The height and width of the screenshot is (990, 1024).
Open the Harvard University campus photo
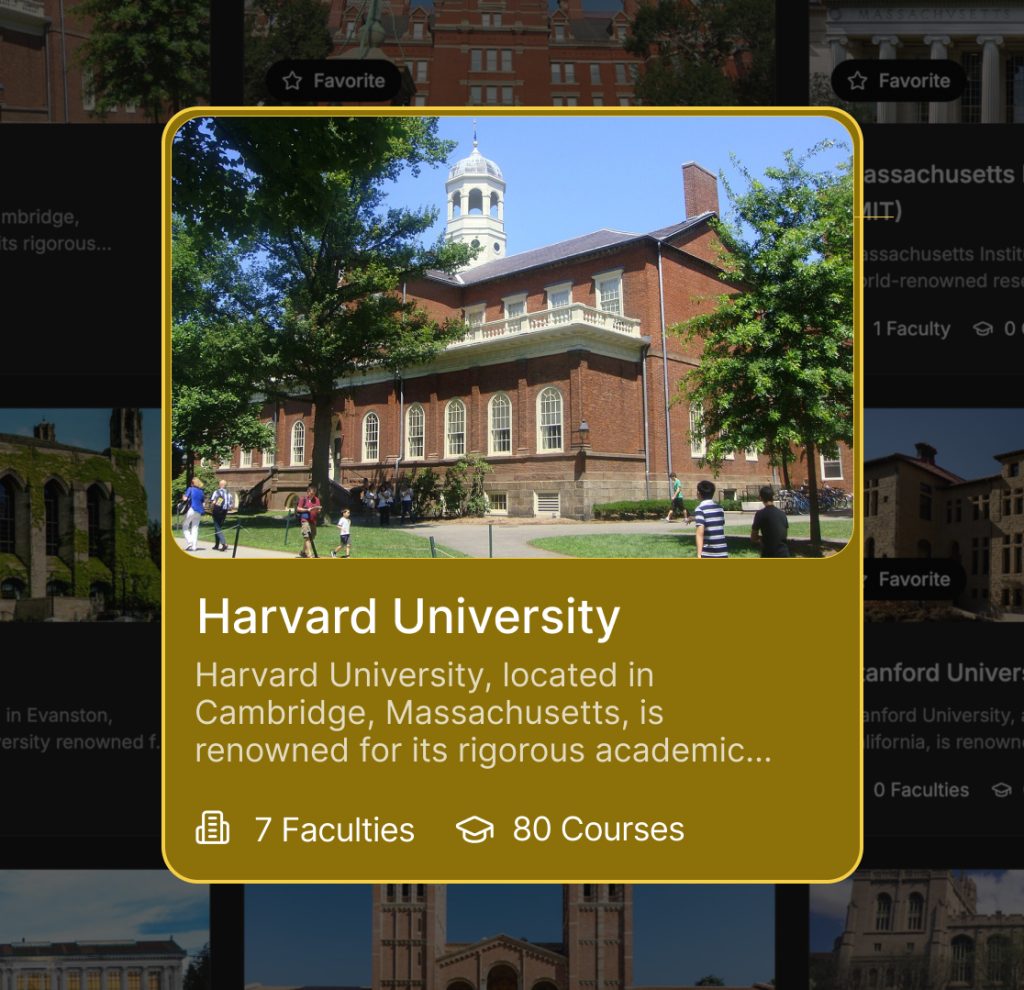pos(513,337)
